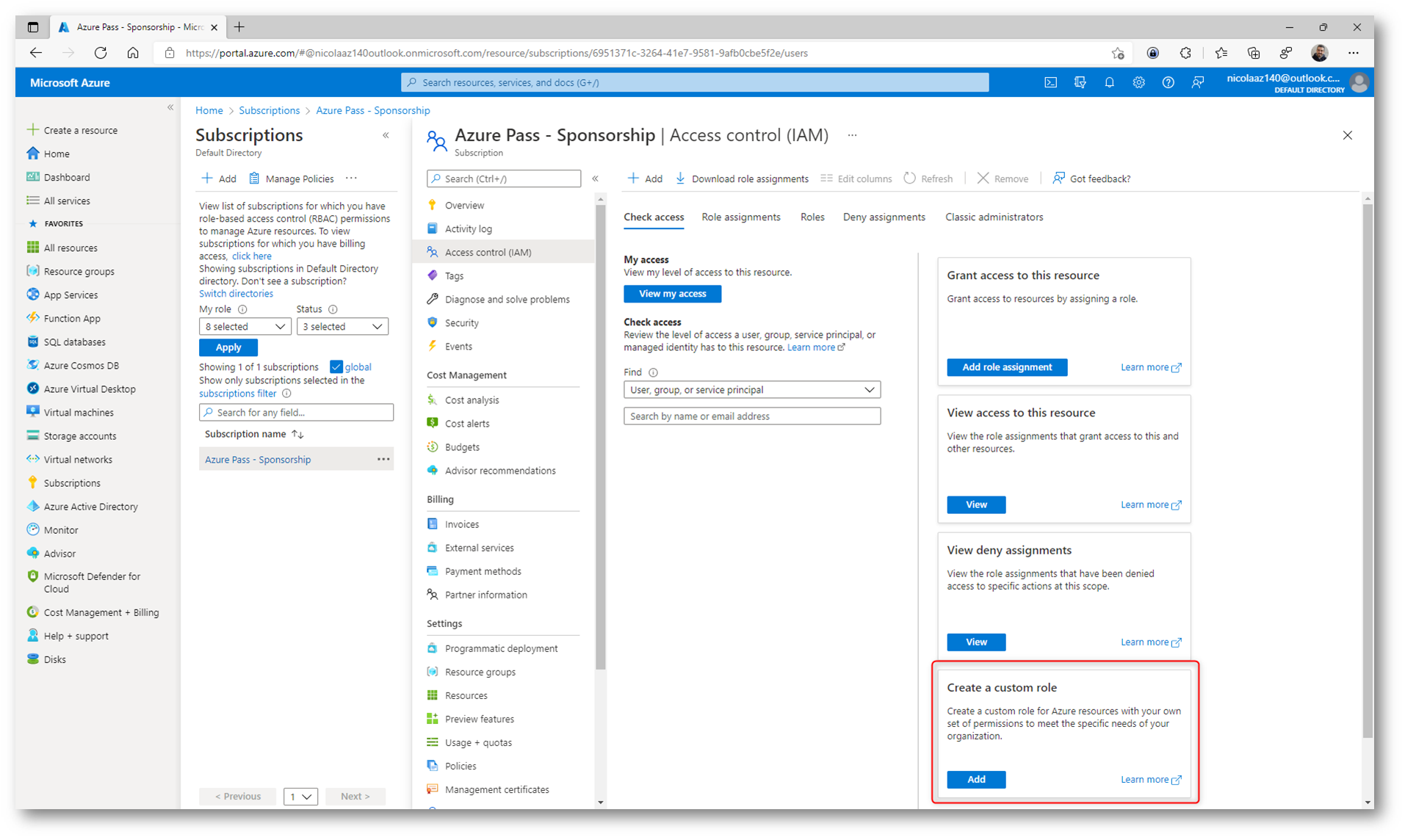Switch to the Roles tab
The width and height of the screenshot is (1405, 840).
pyautogui.click(x=812, y=217)
